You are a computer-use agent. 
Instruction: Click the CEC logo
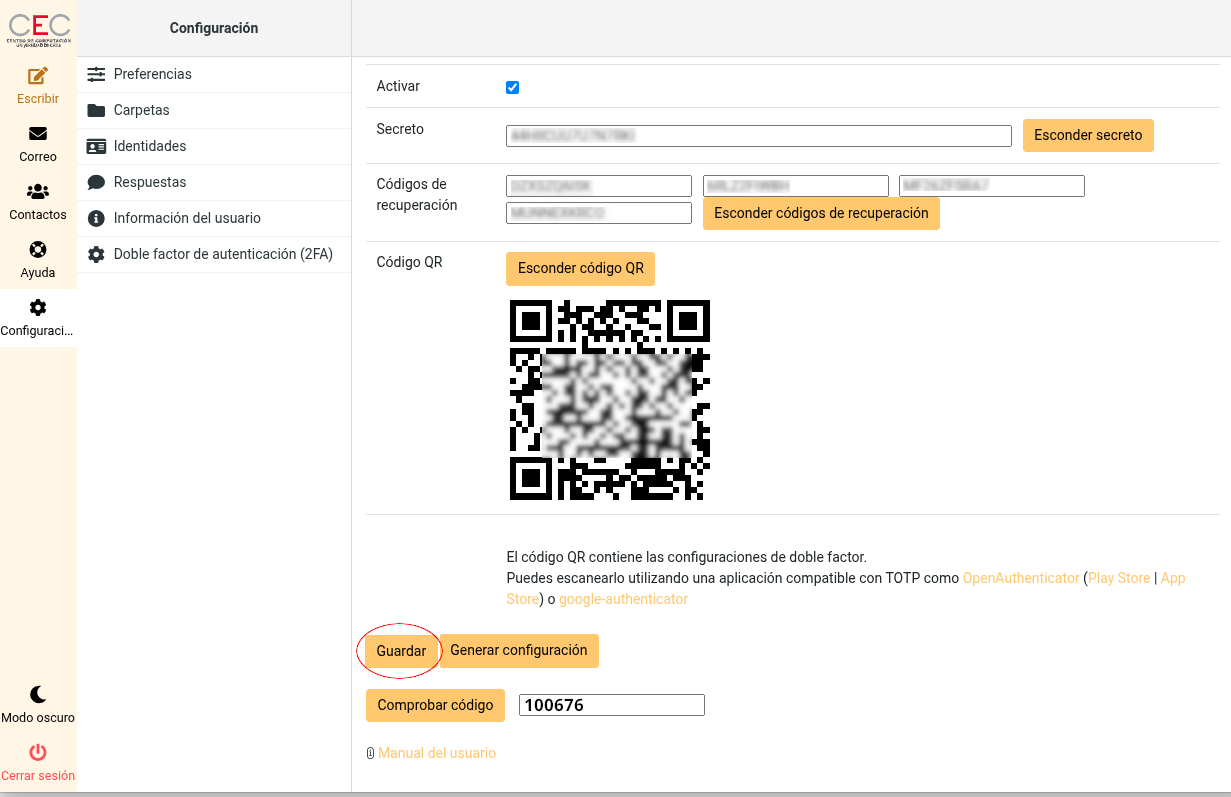click(x=39, y=29)
